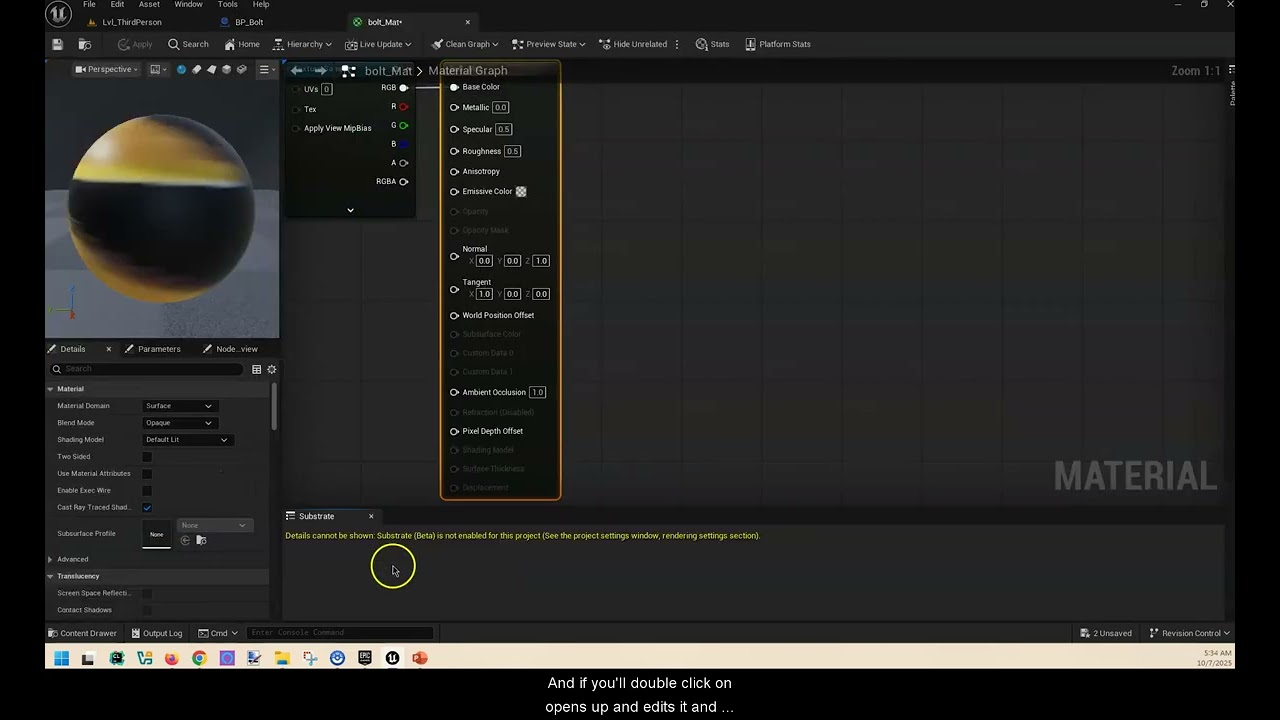Screen dimensions: 1280x720
Task: Open the Shading Model dropdown
Action: coord(186,440)
